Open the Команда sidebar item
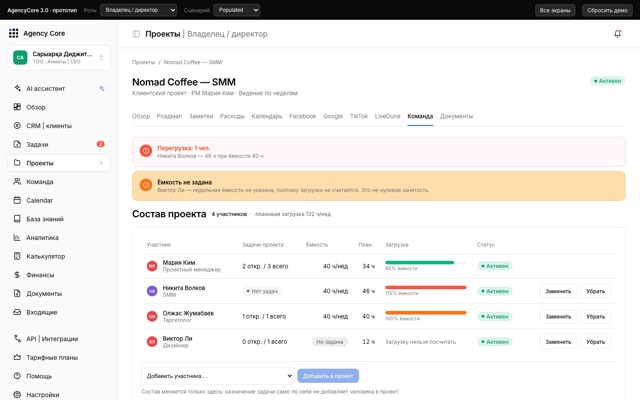The image size is (640, 400). tap(59, 182)
